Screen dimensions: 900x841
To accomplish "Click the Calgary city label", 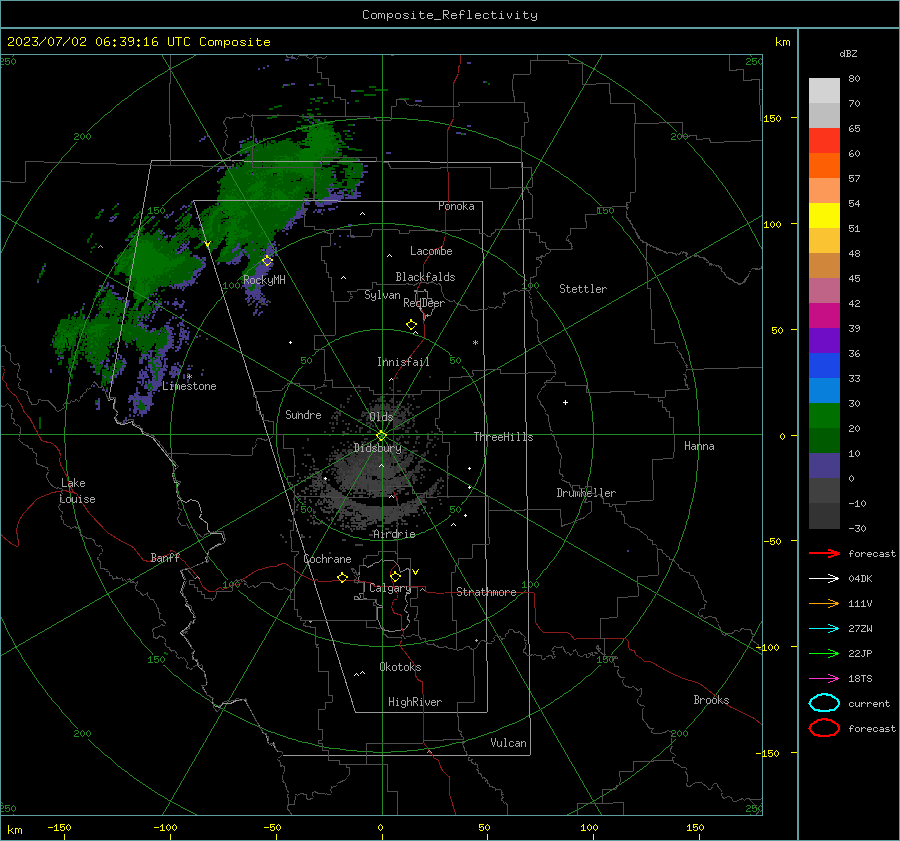I will click(x=390, y=588).
